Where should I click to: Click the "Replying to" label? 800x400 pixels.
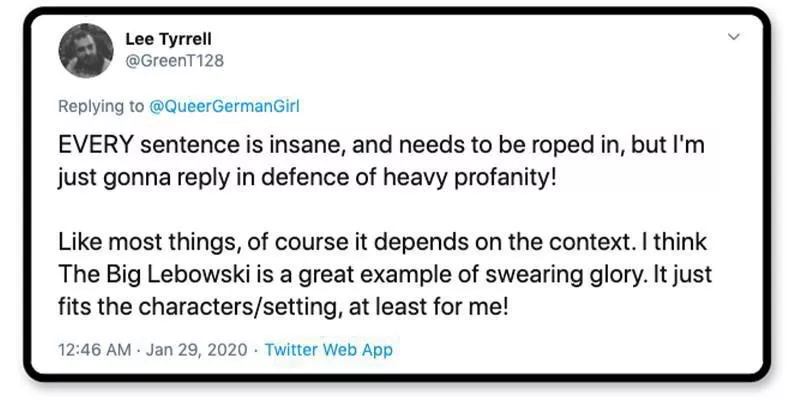[x=101, y=106]
